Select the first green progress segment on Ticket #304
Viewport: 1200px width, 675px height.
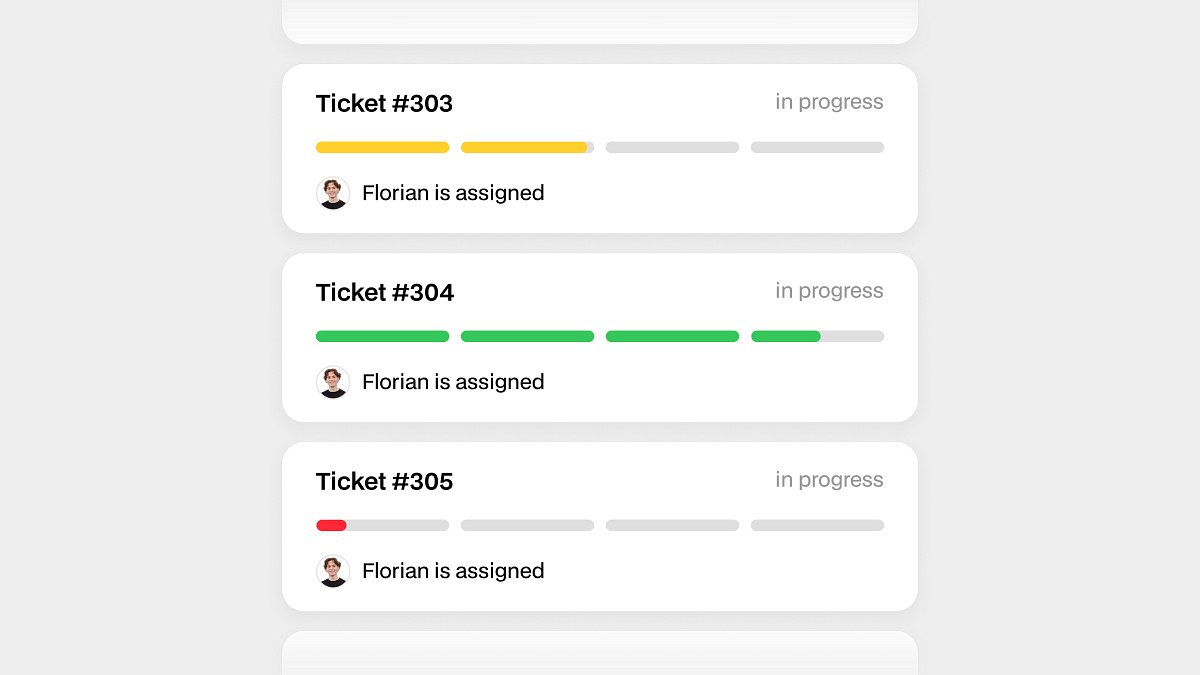click(x=382, y=336)
